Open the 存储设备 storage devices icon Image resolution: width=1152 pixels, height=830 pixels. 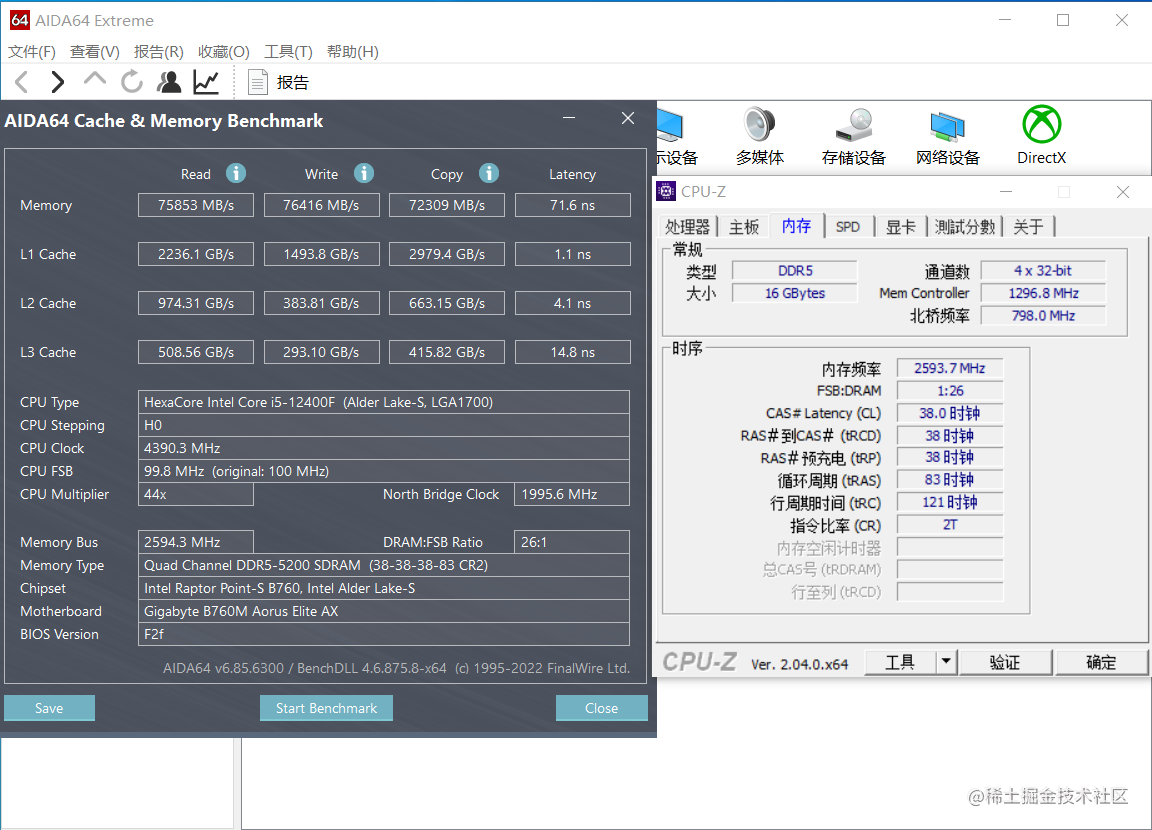click(x=854, y=136)
